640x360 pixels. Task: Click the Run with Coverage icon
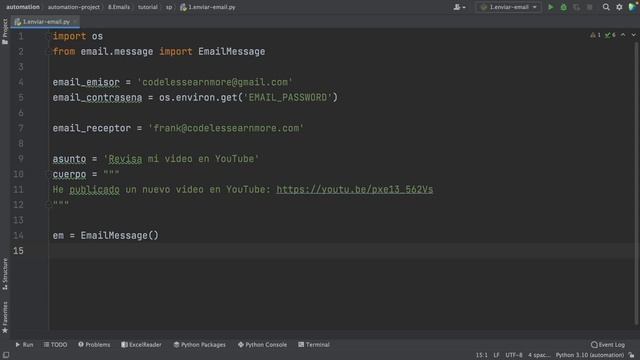click(x=576, y=7)
